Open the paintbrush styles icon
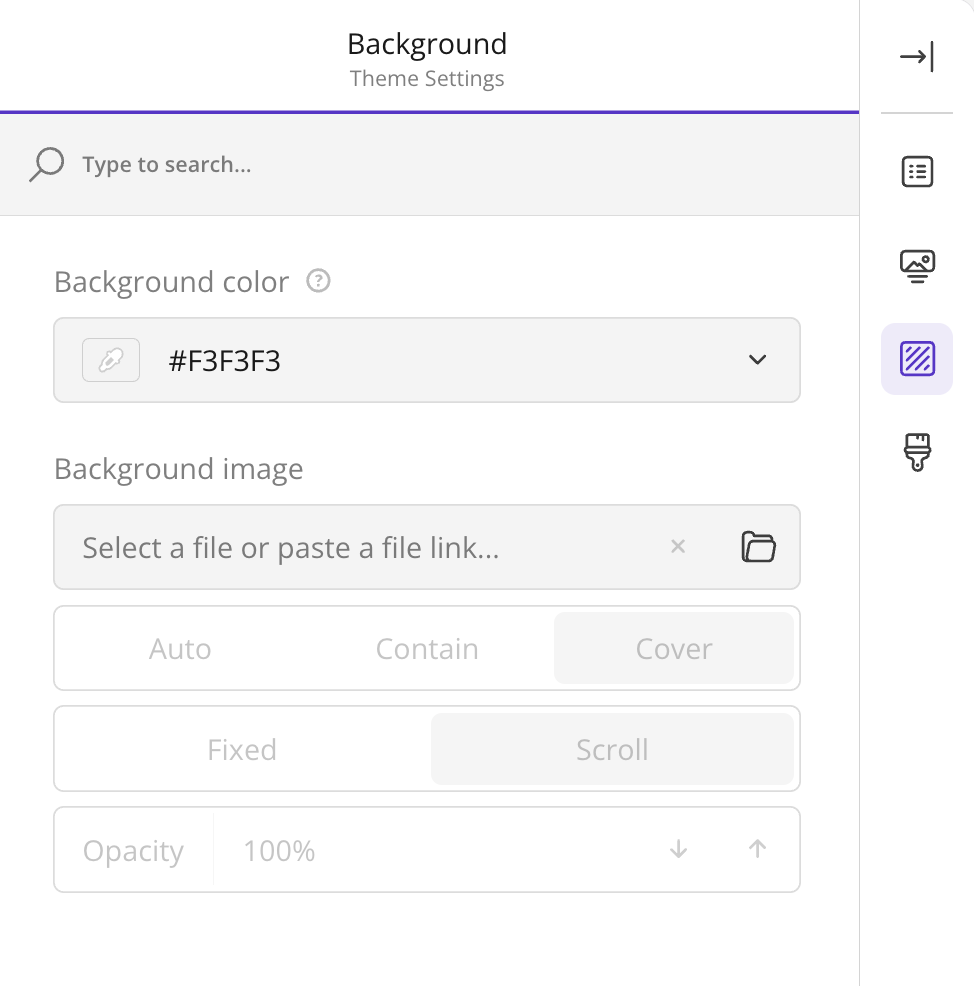The height and width of the screenshot is (986, 974). [x=917, y=452]
